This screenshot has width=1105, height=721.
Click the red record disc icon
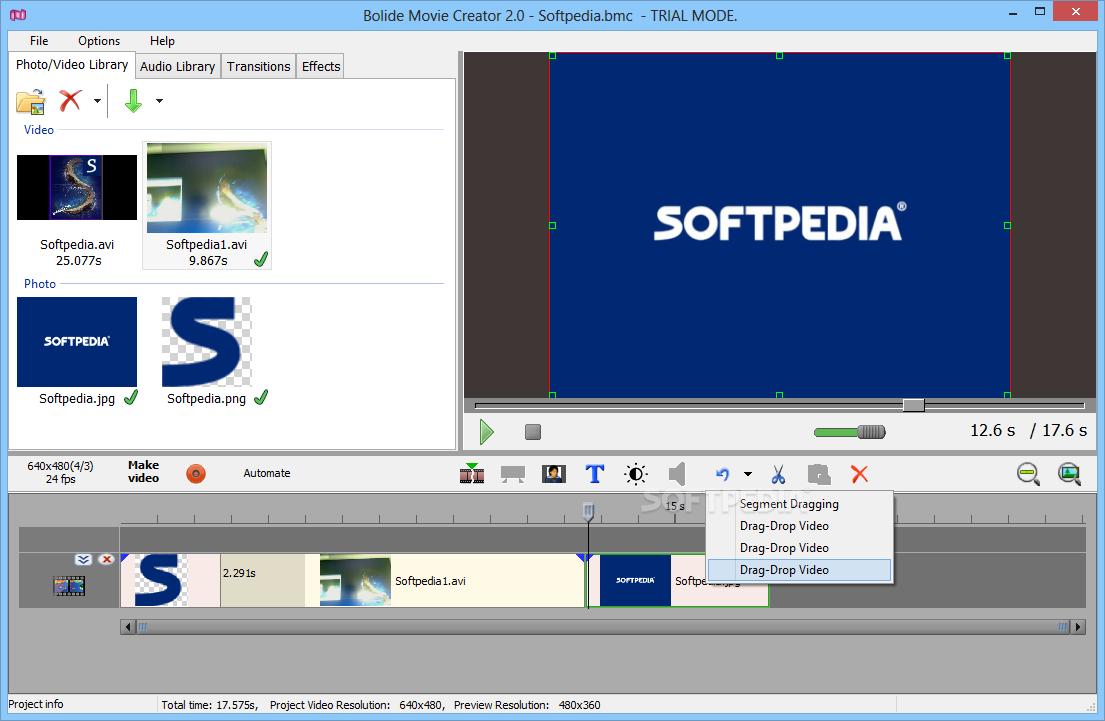(x=196, y=474)
